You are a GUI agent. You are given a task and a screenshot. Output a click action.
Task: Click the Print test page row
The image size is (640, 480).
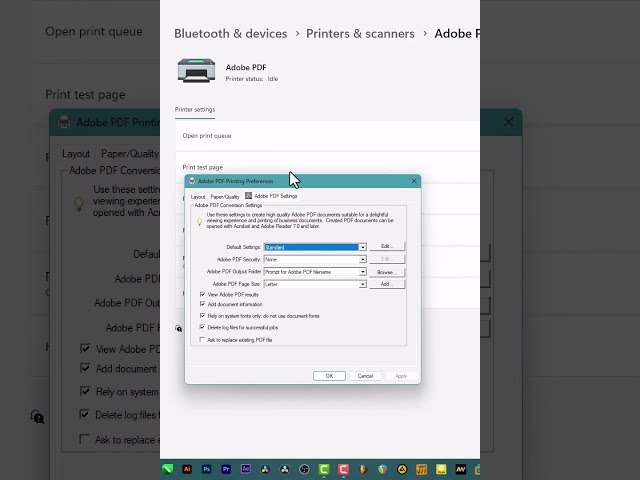[328, 167]
